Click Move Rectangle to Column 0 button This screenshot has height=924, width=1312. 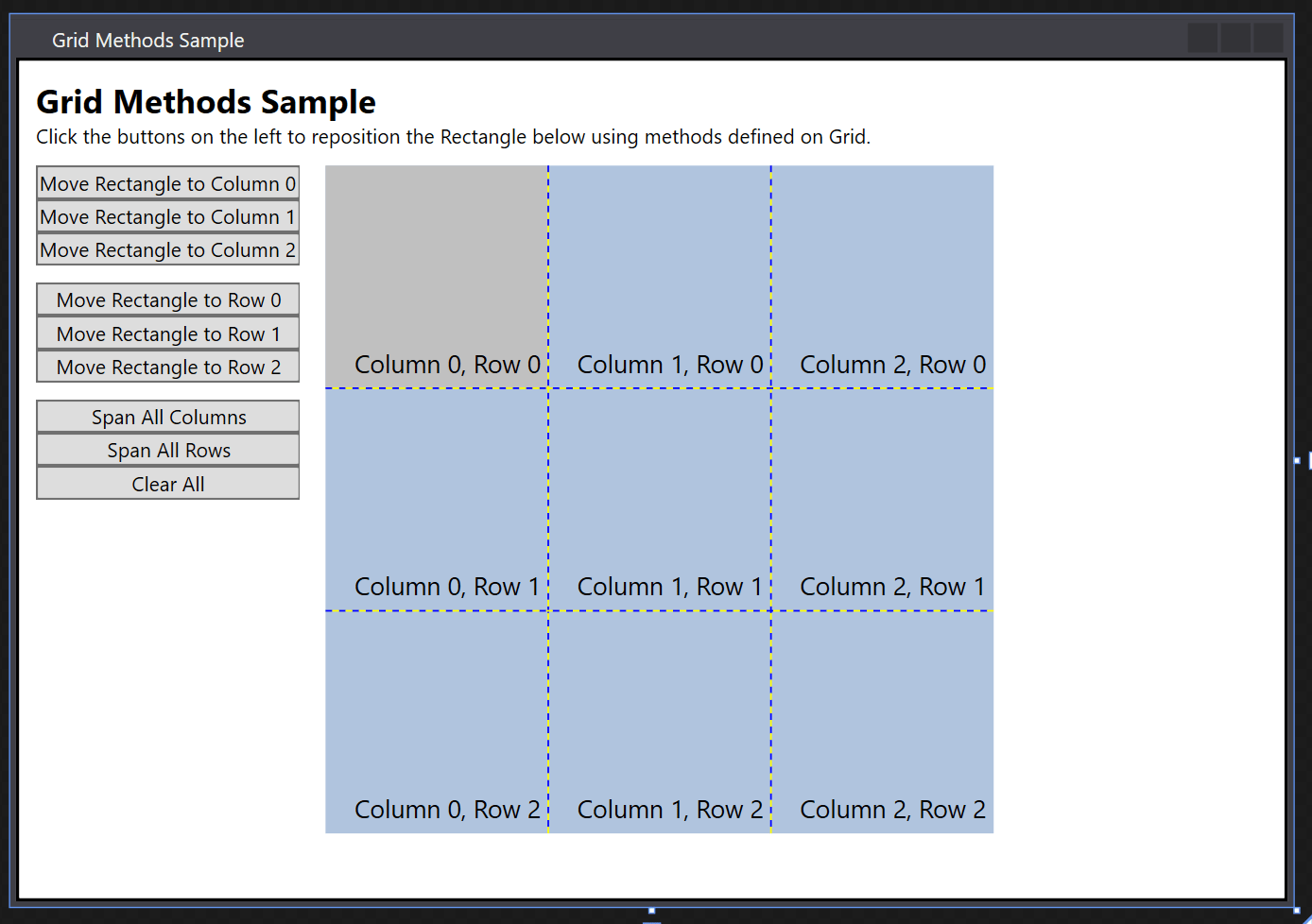167,183
